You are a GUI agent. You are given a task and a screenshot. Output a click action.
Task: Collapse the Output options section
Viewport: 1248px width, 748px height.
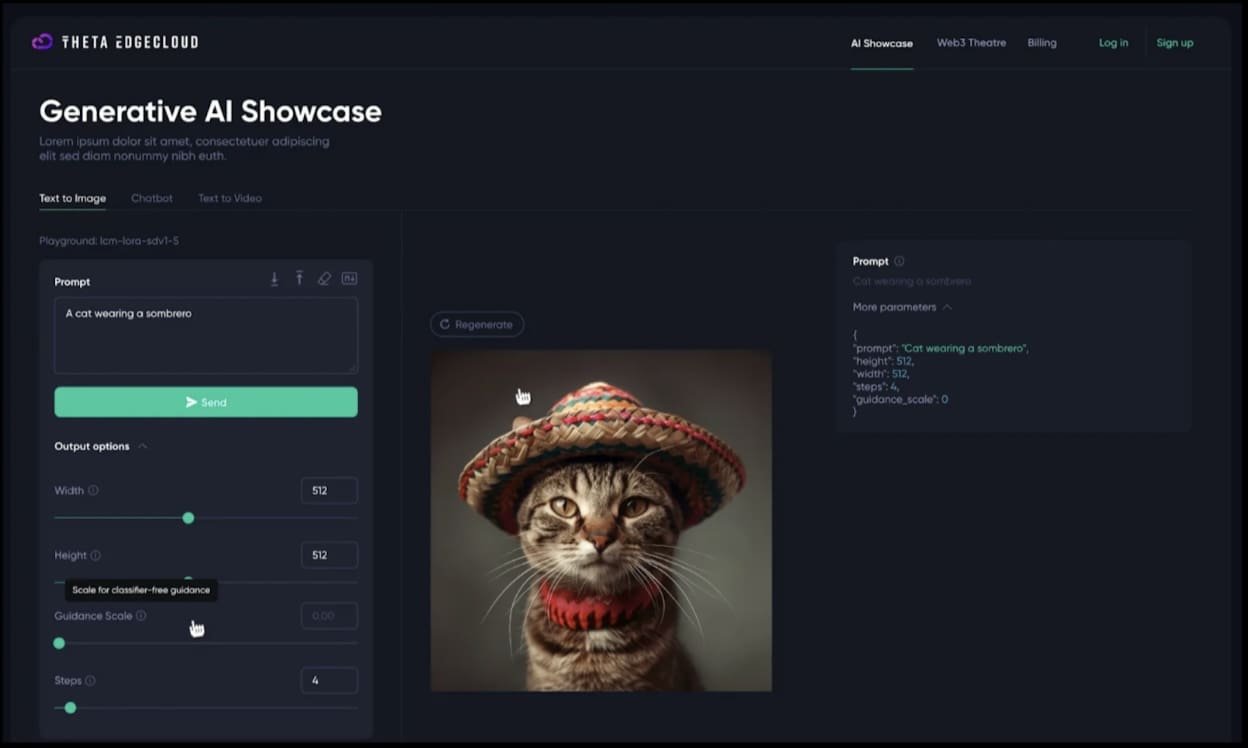tap(142, 446)
